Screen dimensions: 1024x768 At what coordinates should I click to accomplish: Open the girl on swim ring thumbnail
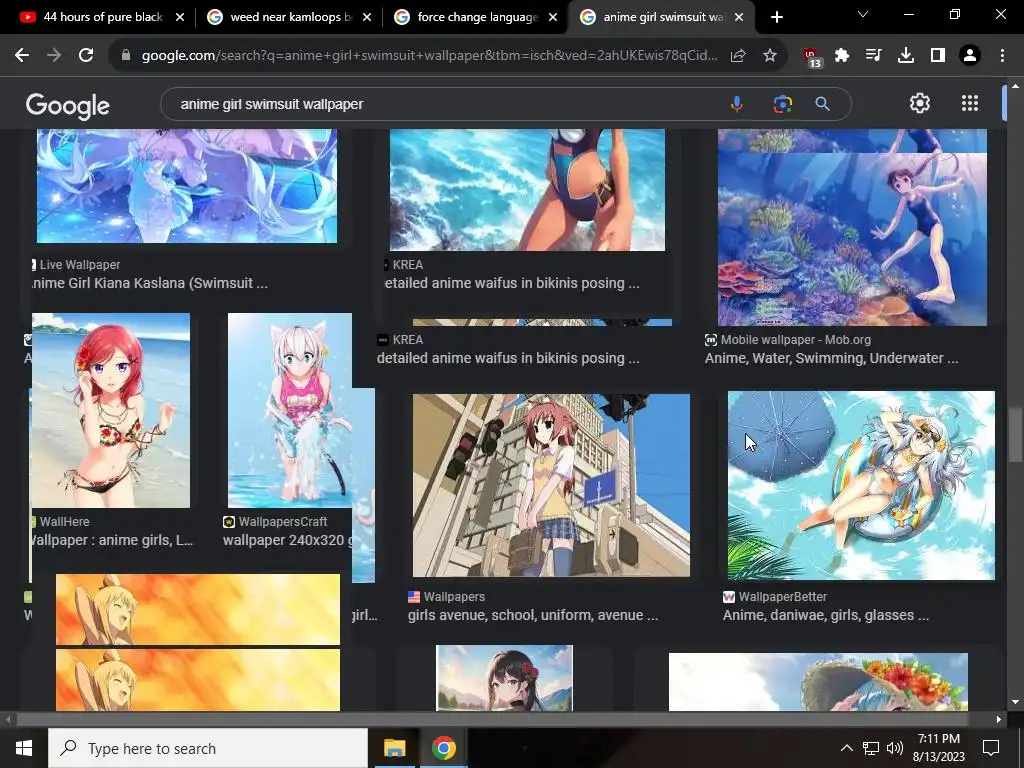pos(861,485)
